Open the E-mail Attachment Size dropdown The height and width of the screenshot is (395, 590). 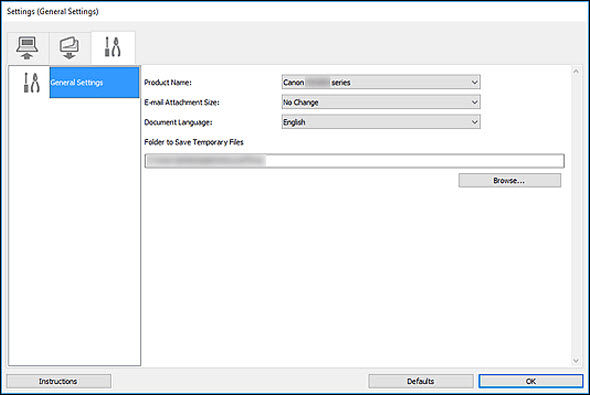(381, 102)
